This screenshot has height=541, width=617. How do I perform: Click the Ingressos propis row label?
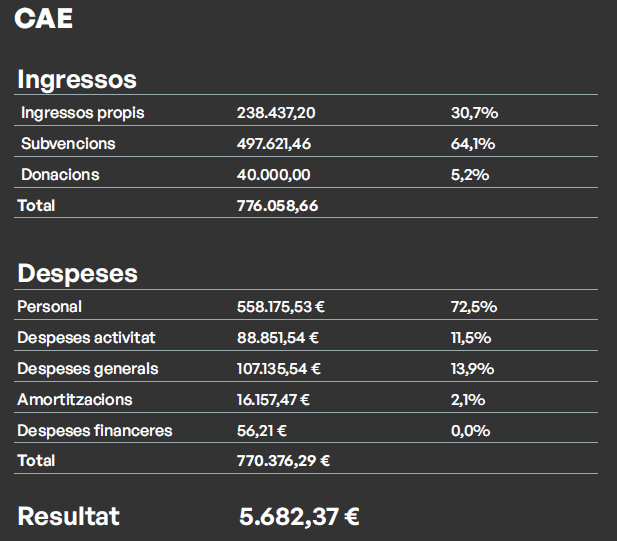(x=82, y=113)
